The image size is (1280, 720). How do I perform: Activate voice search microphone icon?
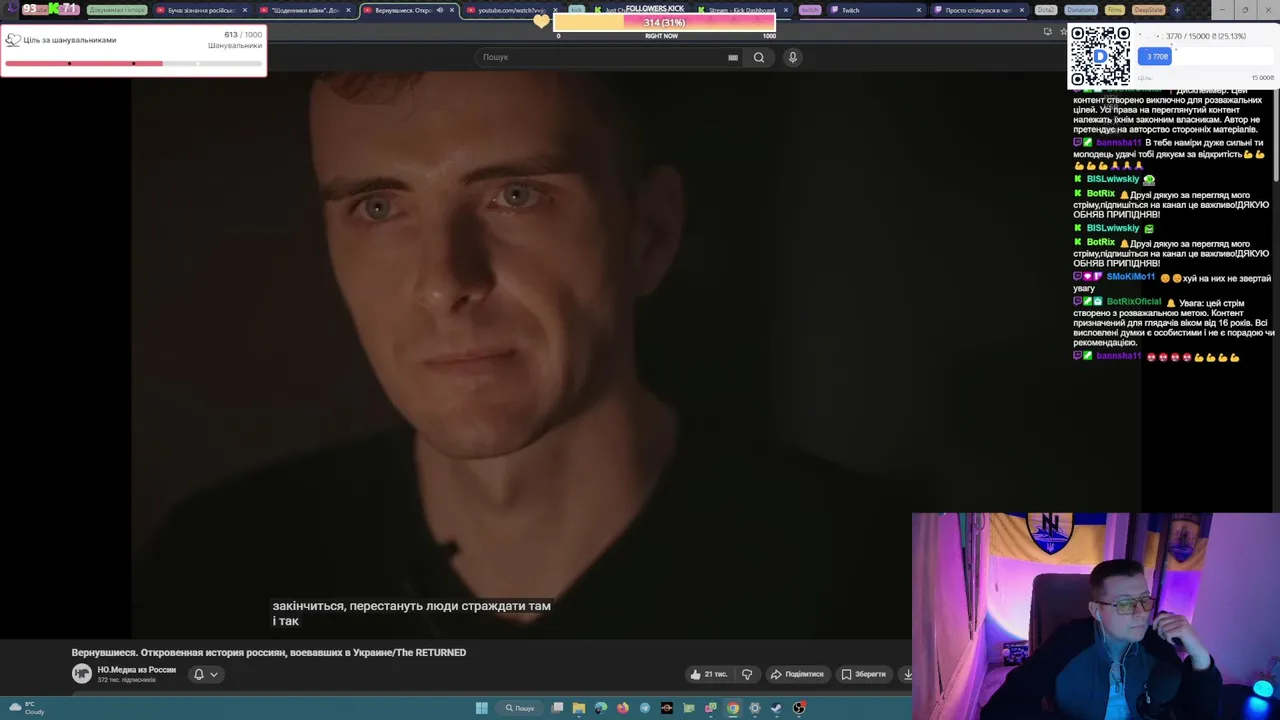[792, 57]
